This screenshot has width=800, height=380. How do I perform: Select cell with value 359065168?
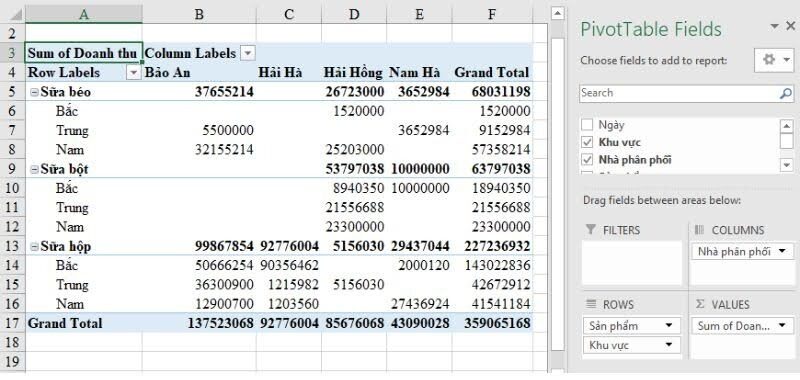coord(492,323)
